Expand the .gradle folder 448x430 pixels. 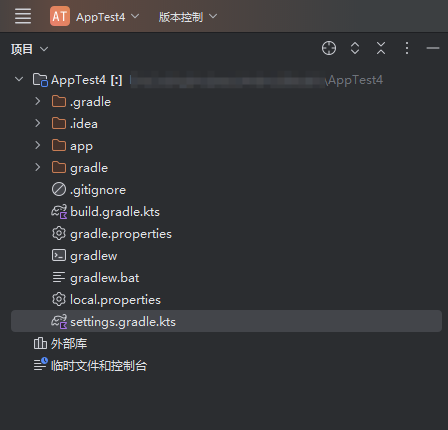(38, 101)
